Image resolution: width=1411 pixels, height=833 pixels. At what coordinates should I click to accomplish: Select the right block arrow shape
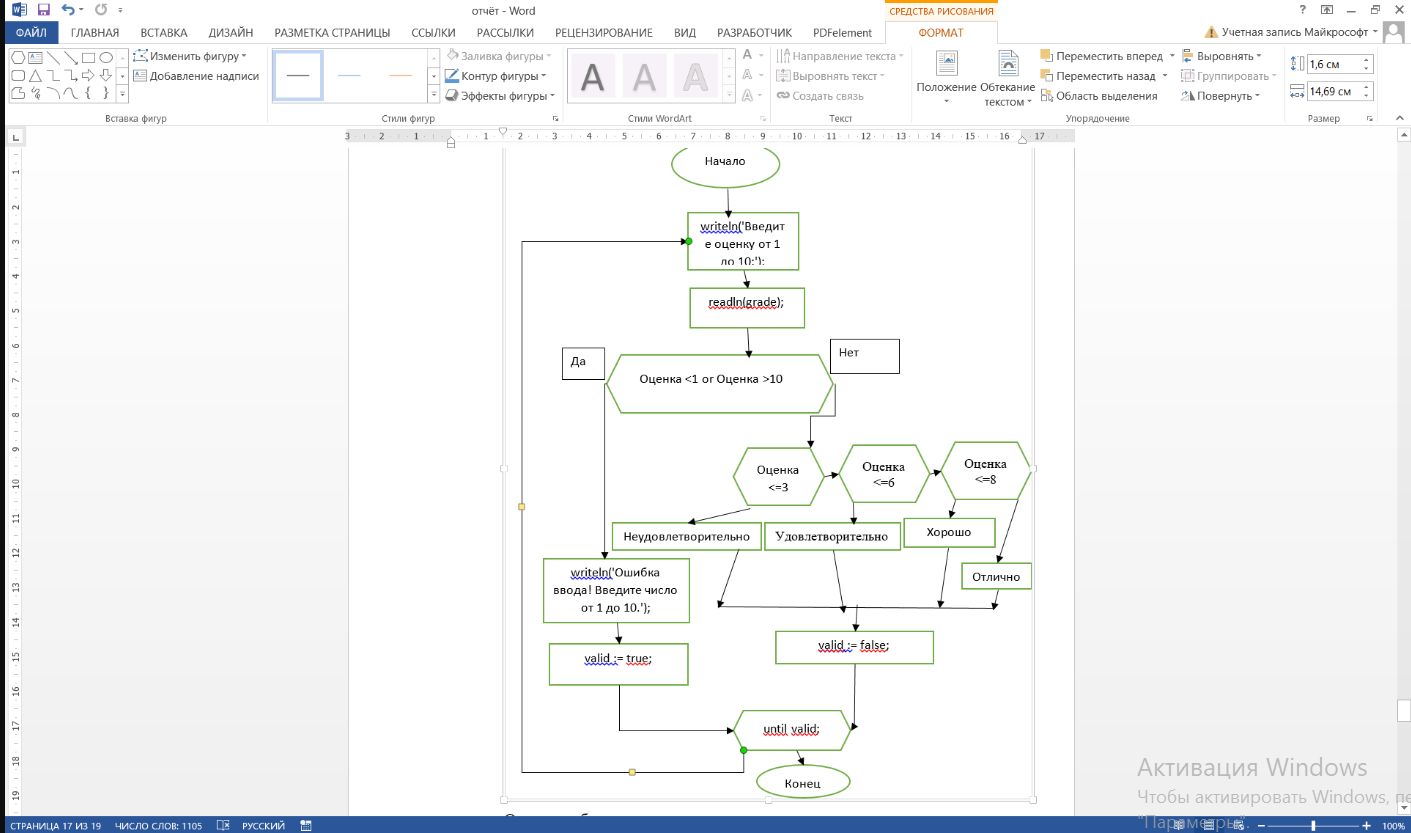(88, 75)
